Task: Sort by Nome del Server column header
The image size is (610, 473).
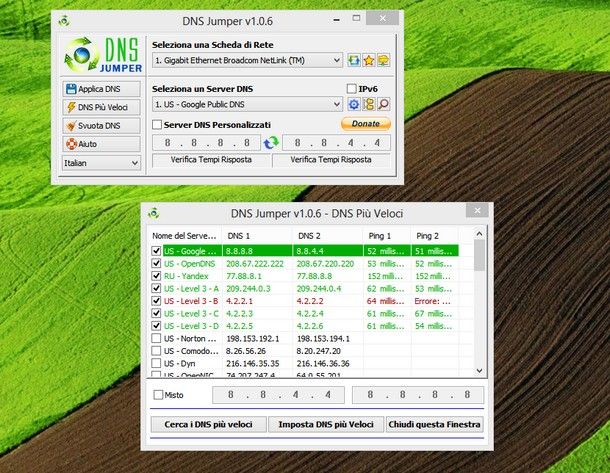Action: 184,236
